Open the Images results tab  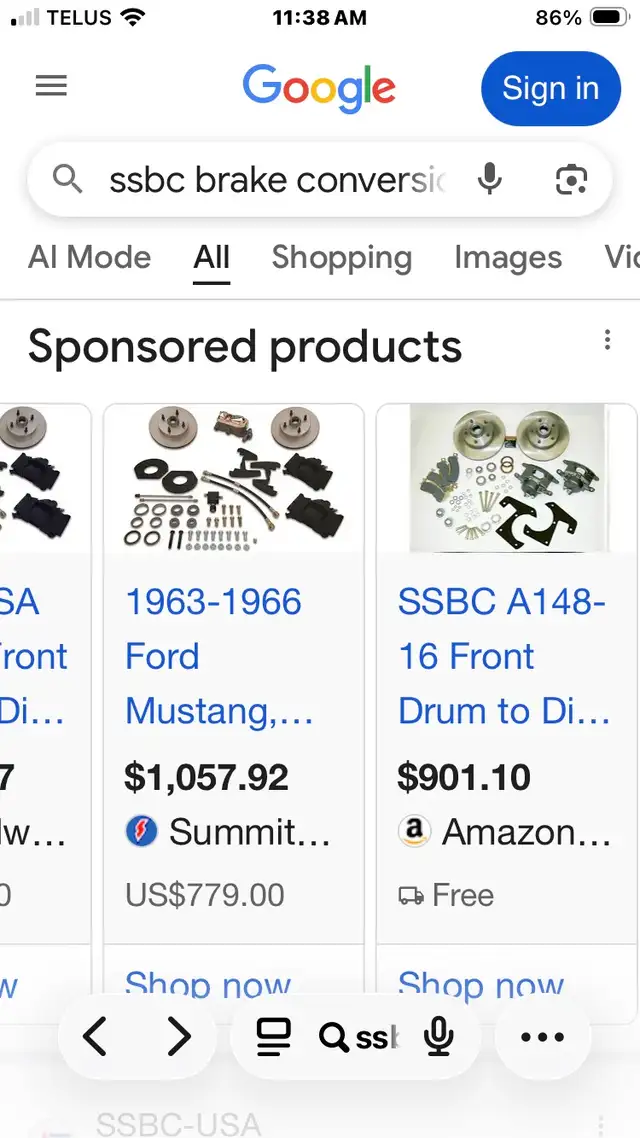508,258
